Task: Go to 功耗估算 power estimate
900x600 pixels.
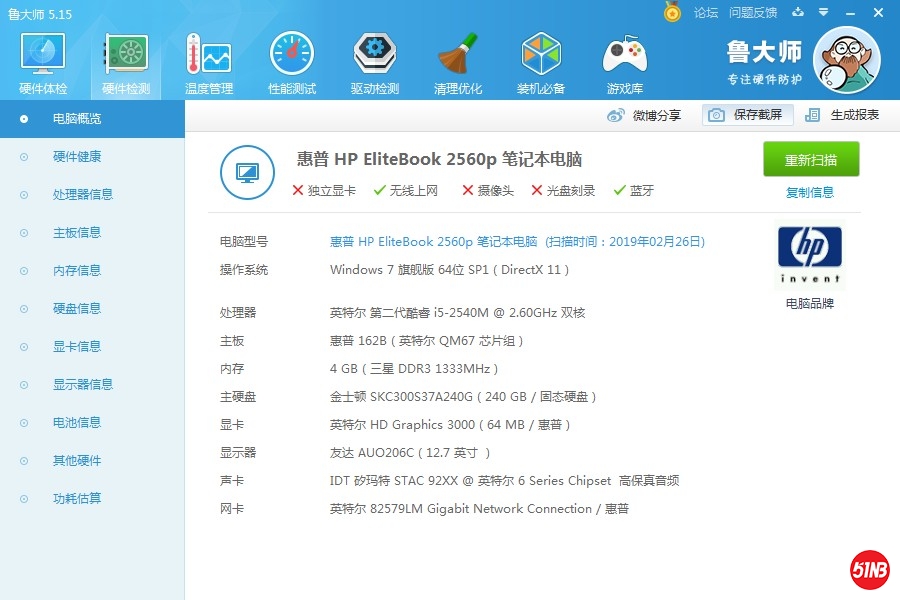Action: coord(77,499)
